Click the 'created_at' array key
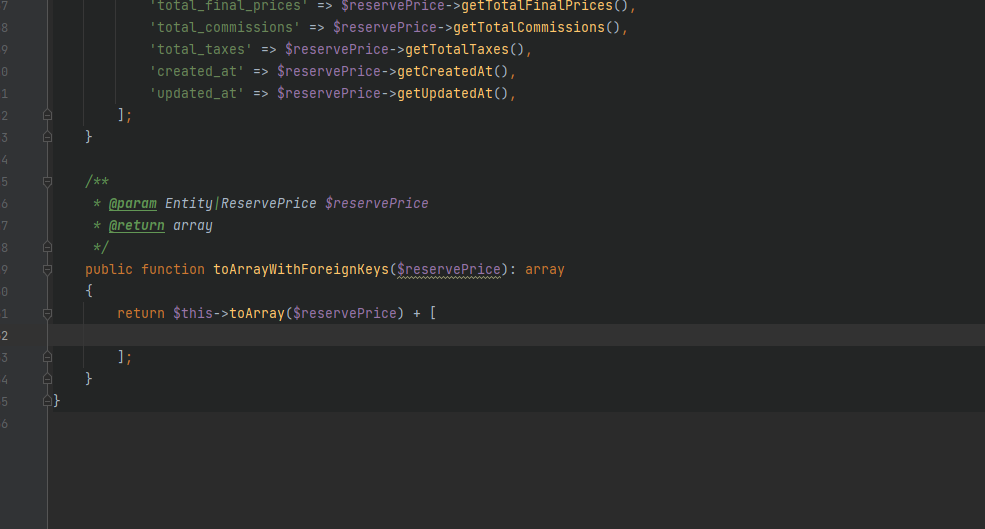The image size is (985, 529). (x=197, y=72)
